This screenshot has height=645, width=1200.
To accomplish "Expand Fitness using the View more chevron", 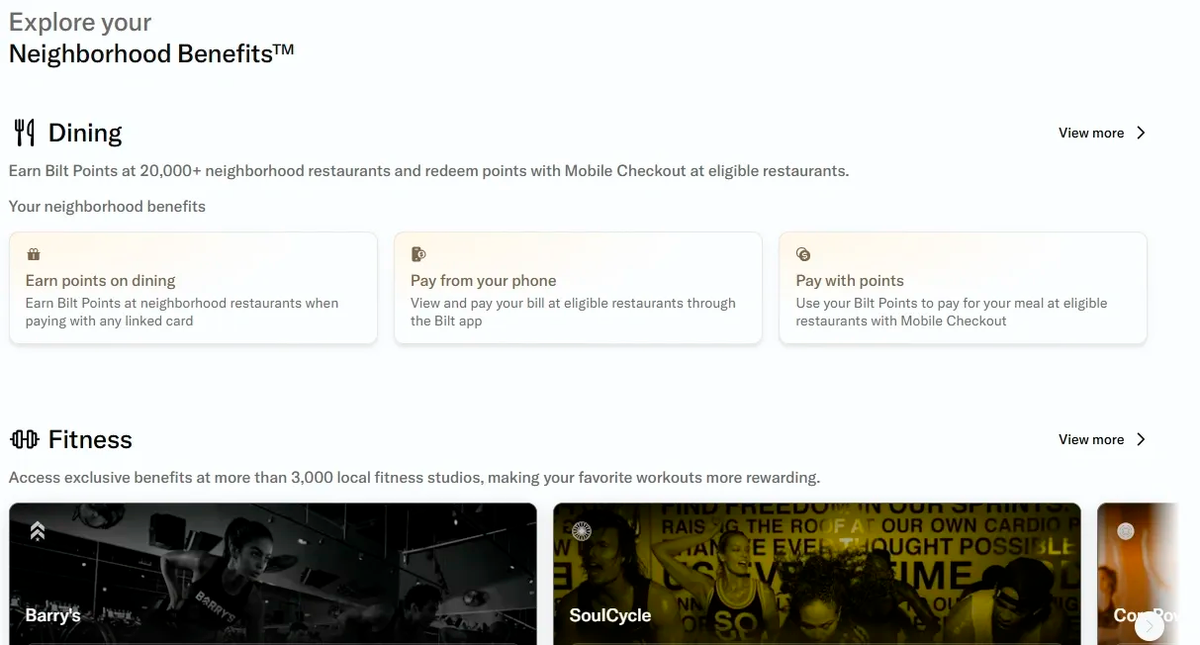I will tap(1141, 440).
